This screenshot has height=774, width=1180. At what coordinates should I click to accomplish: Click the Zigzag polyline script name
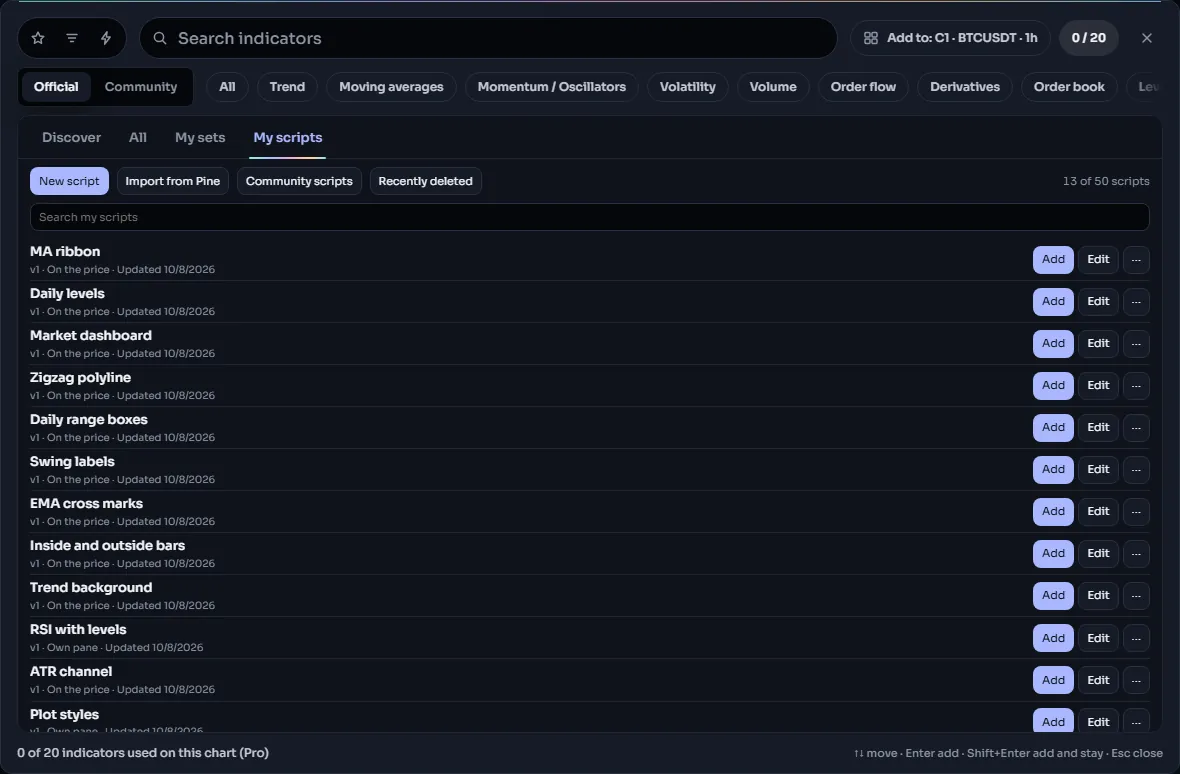pyautogui.click(x=81, y=378)
